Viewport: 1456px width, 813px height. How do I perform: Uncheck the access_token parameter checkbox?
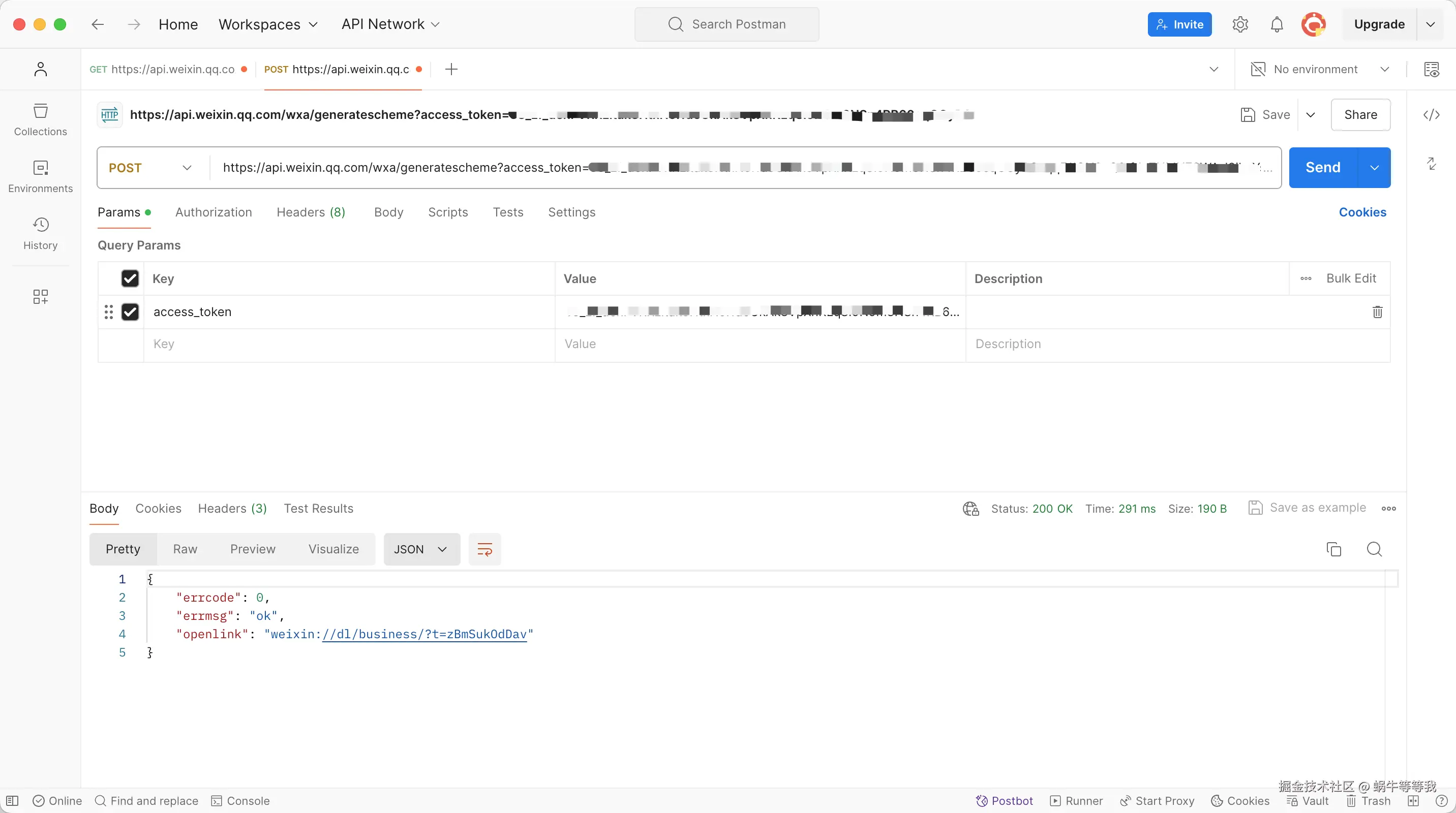click(130, 312)
